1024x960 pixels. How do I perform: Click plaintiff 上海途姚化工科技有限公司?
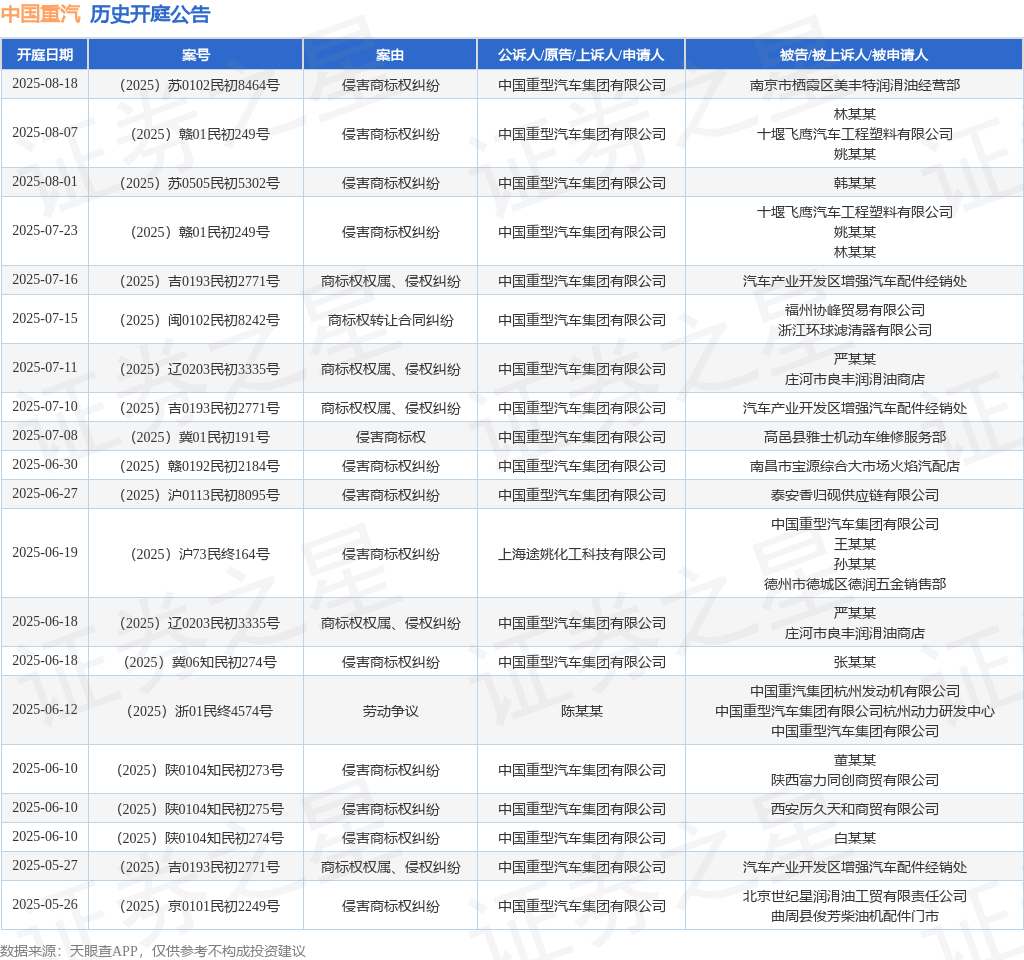pyautogui.click(x=581, y=554)
